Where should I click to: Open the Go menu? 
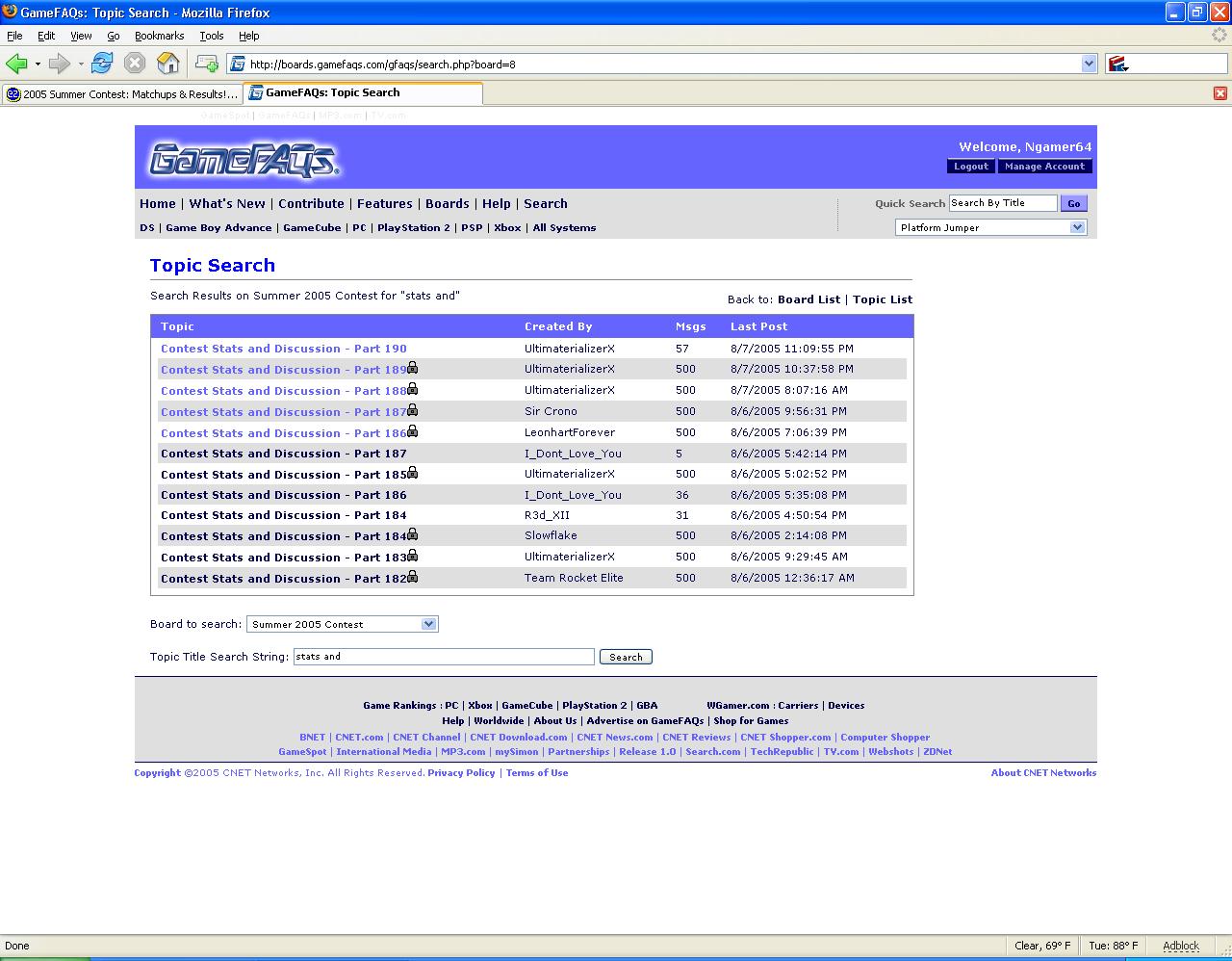114,36
